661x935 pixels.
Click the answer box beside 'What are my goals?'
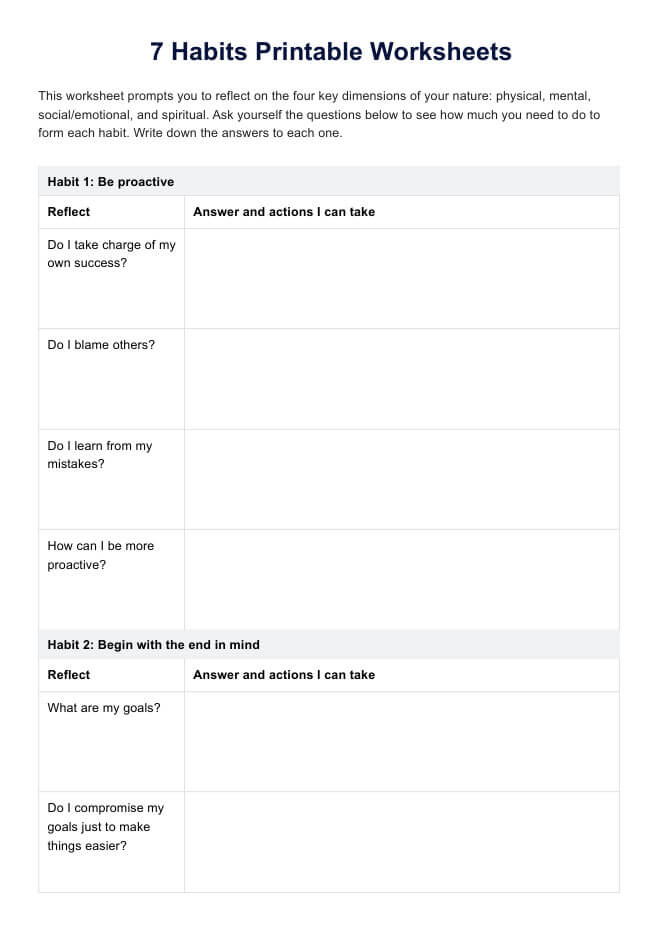point(401,741)
